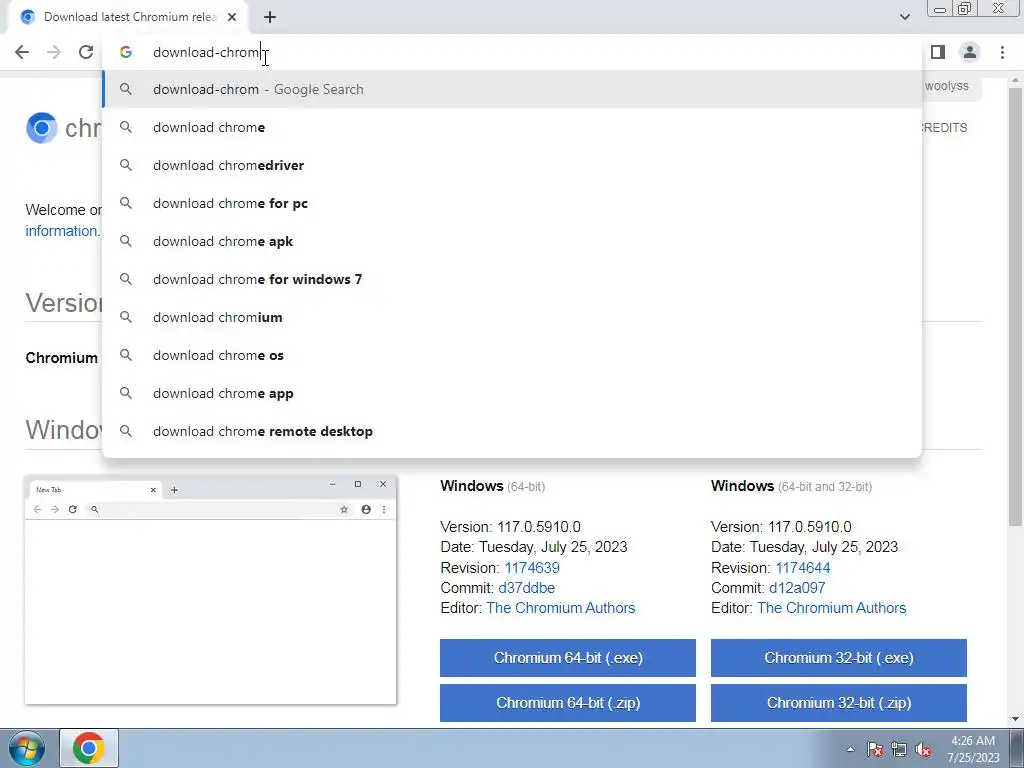The height and width of the screenshot is (768, 1024).
Task: Reload the current page
Action: [x=86, y=52]
